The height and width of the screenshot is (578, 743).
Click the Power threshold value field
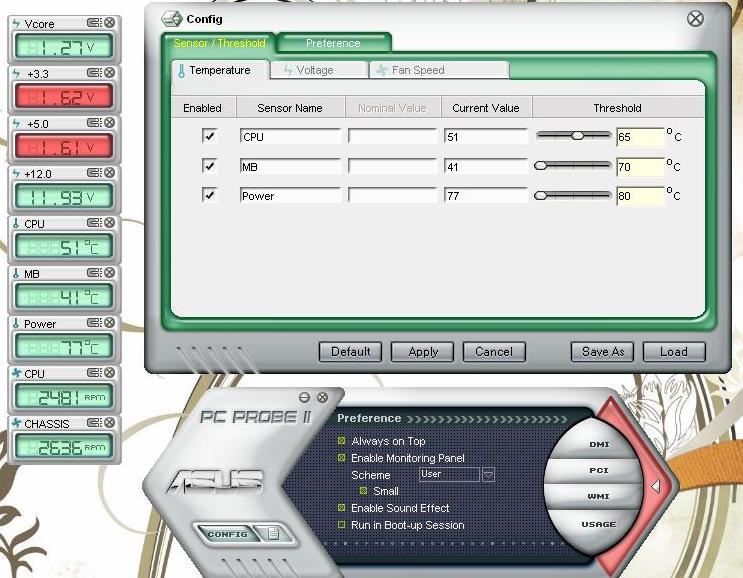pos(639,196)
